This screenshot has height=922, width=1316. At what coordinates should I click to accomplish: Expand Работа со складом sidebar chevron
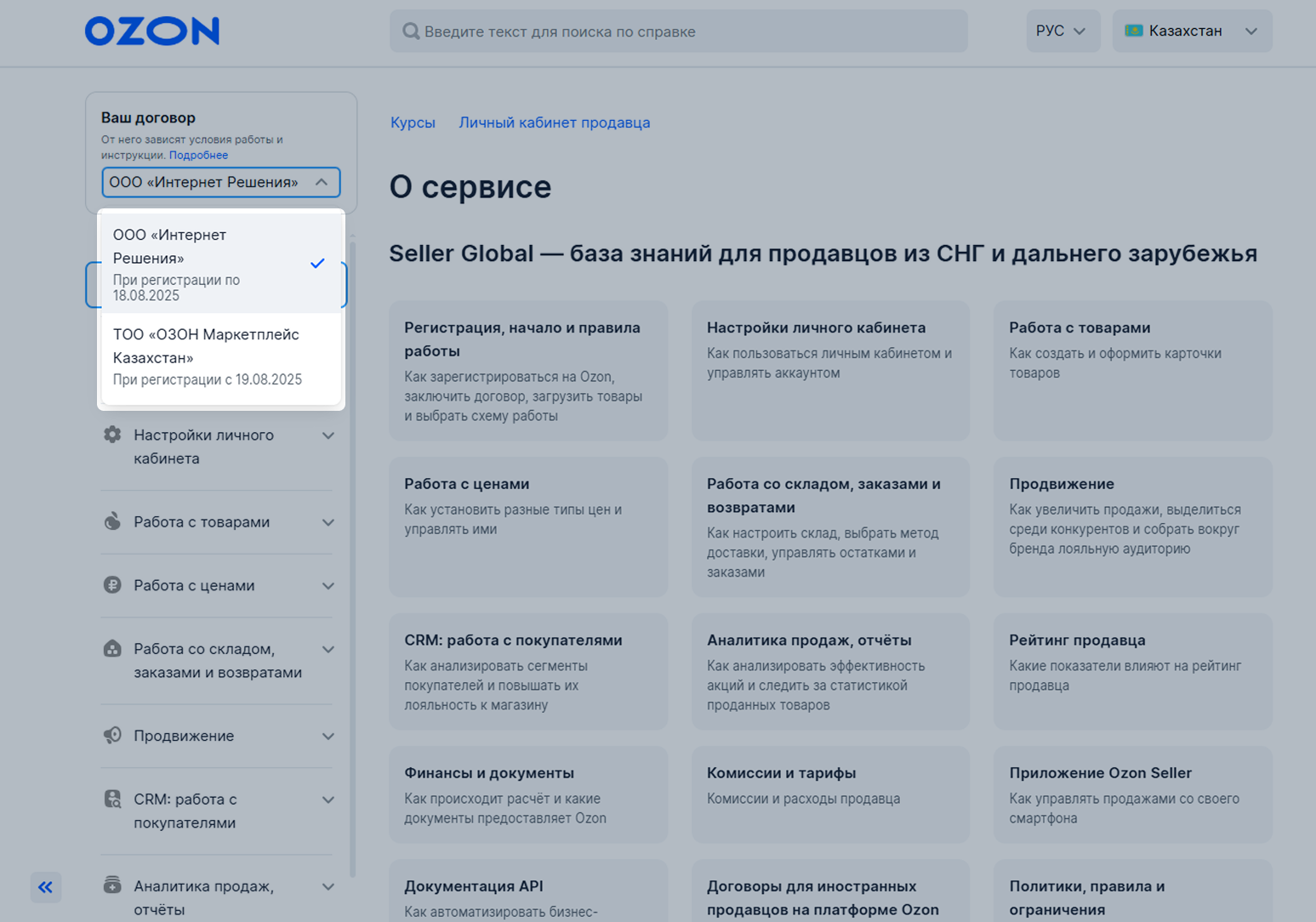tap(328, 650)
